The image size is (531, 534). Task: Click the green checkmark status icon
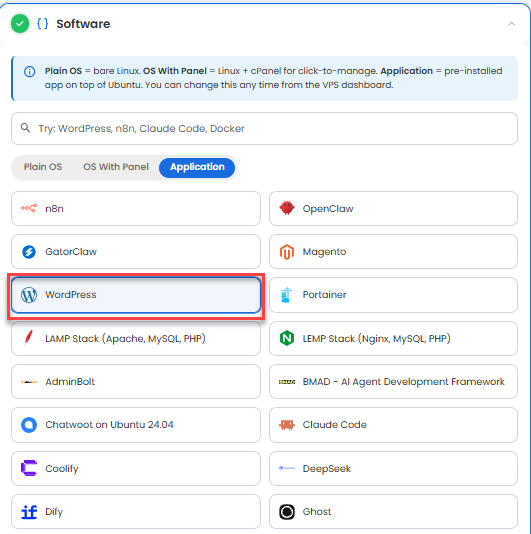20,23
